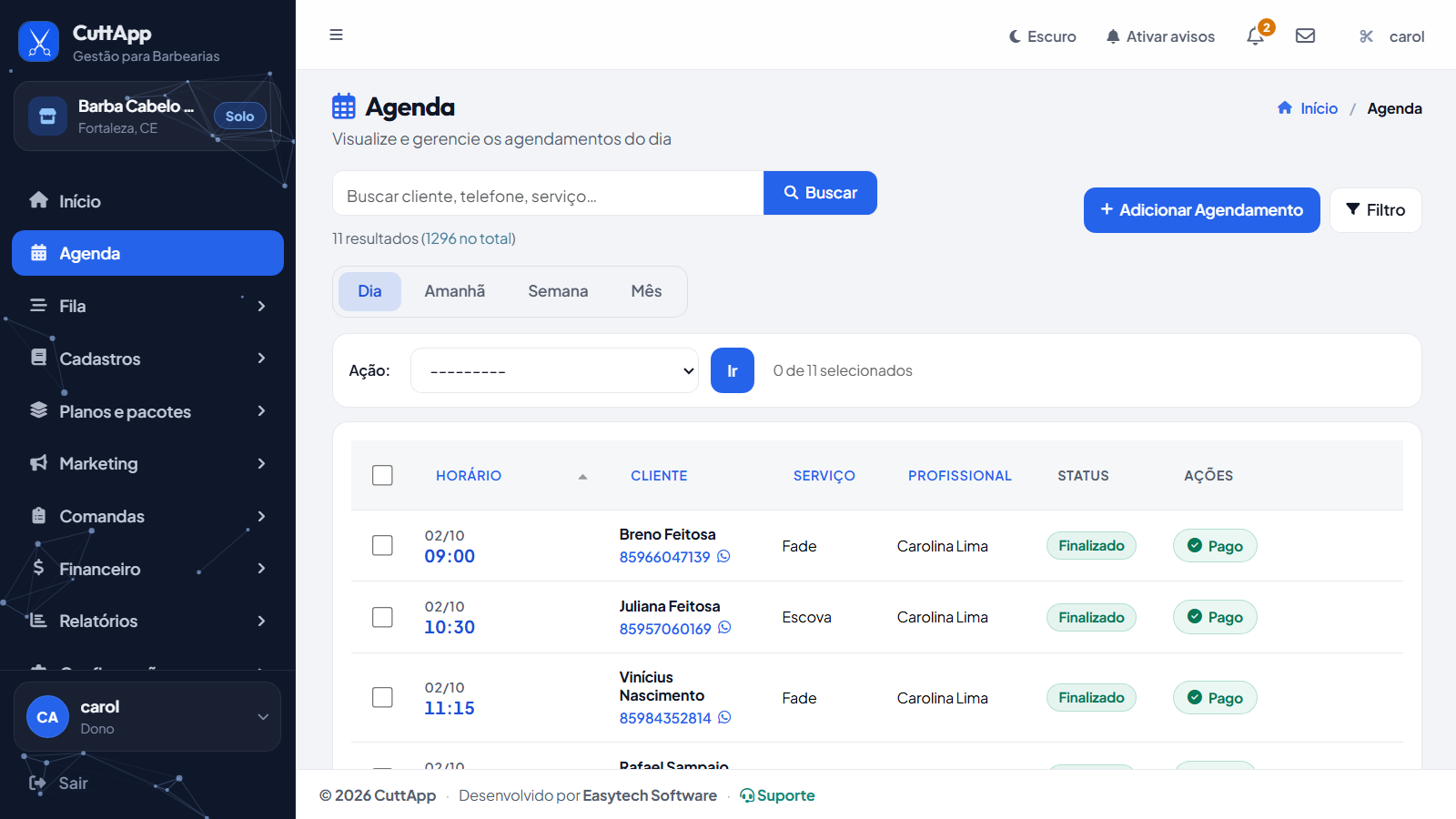Open WhatsApp icon next to 85966047139

(723, 556)
